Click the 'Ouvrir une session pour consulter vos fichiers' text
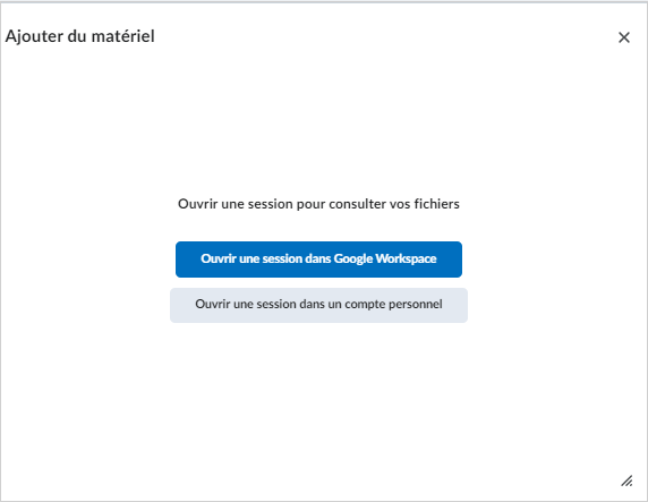Screen dimensions: 648x502 point(319,204)
